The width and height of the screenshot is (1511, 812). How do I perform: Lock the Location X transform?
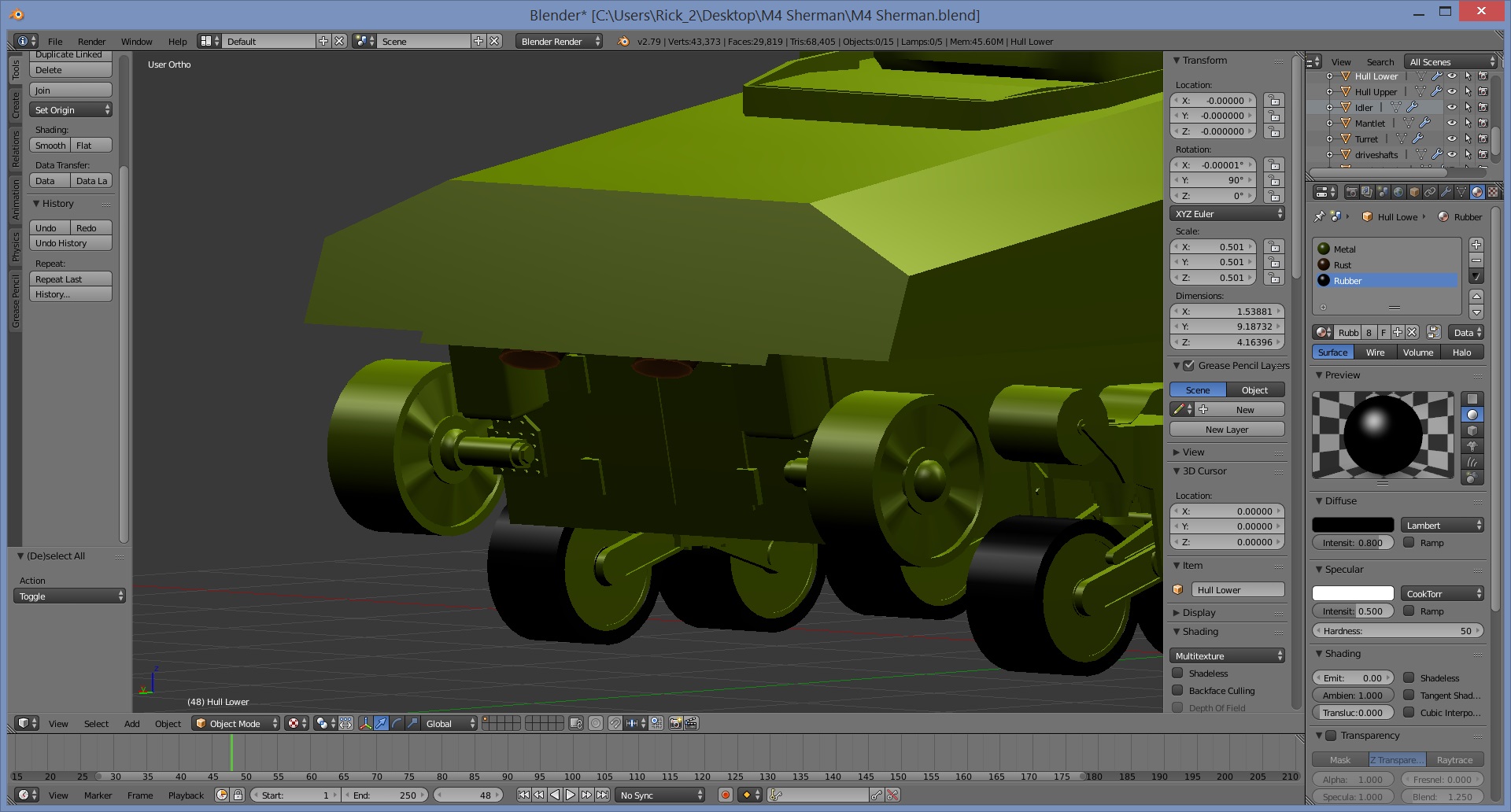coord(1273,100)
